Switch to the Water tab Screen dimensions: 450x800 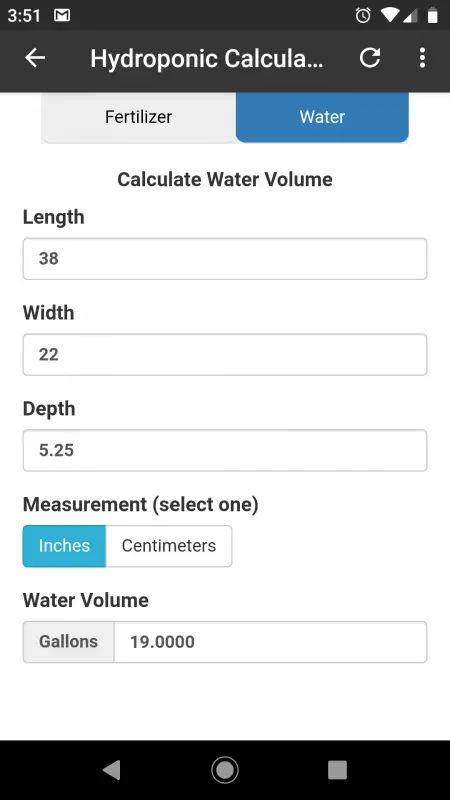tap(322, 117)
